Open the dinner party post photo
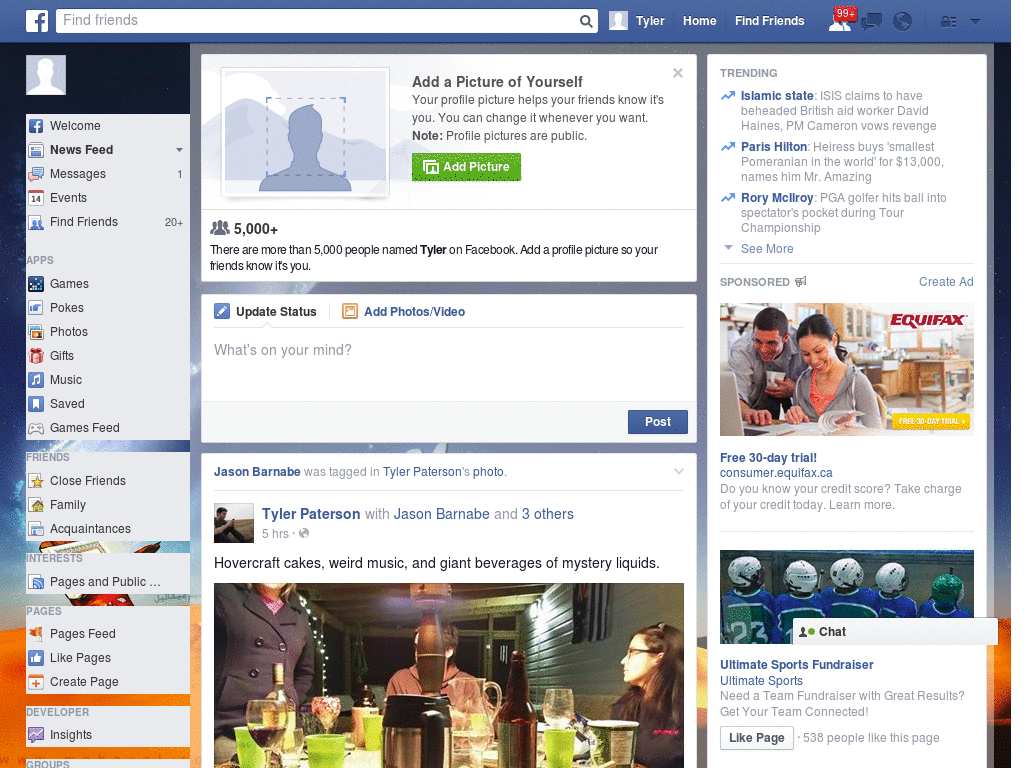The width and height of the screenshot is (1024, 768). tap(449, 675)
